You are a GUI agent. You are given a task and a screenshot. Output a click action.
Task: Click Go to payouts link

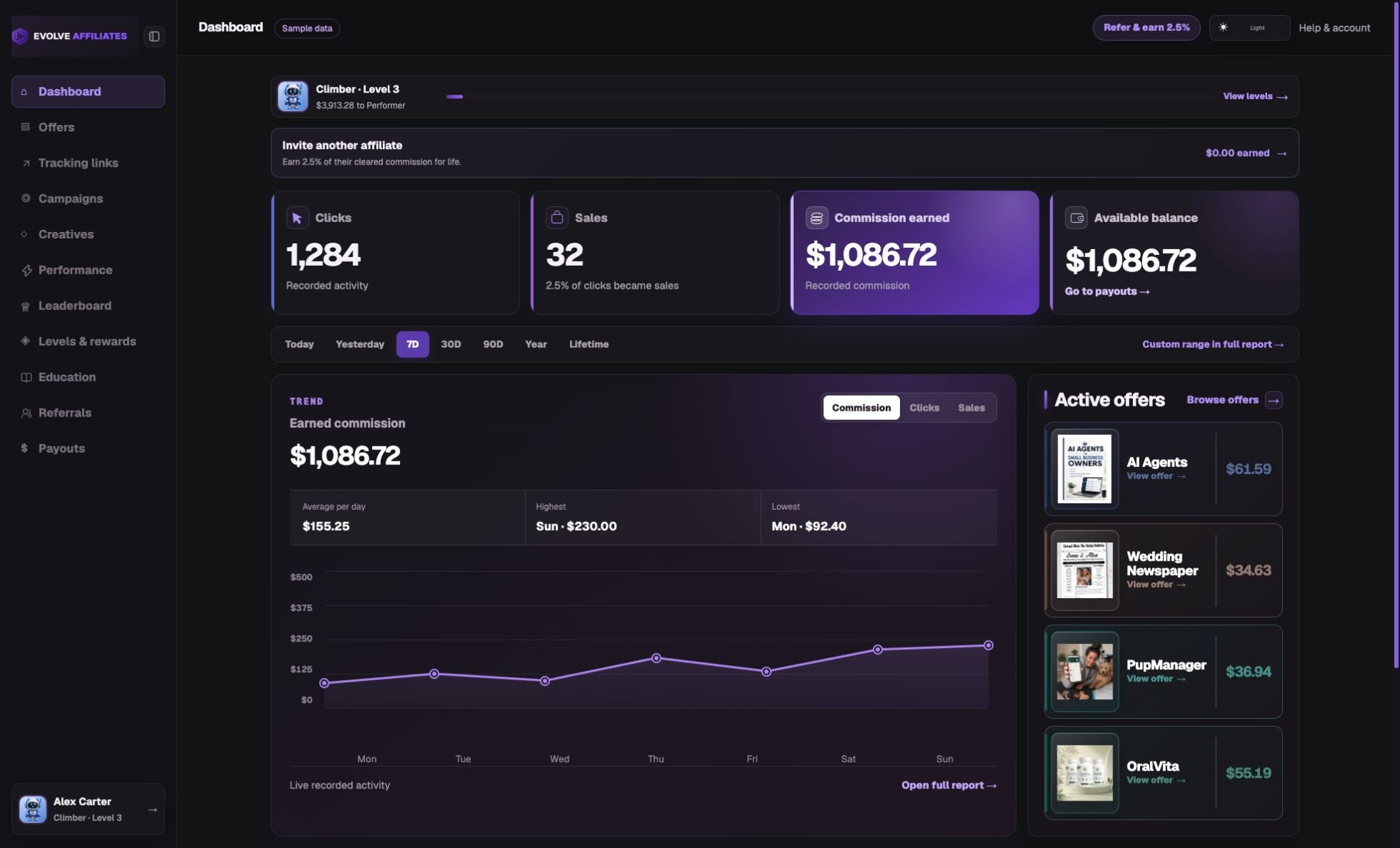[1107, 292]
